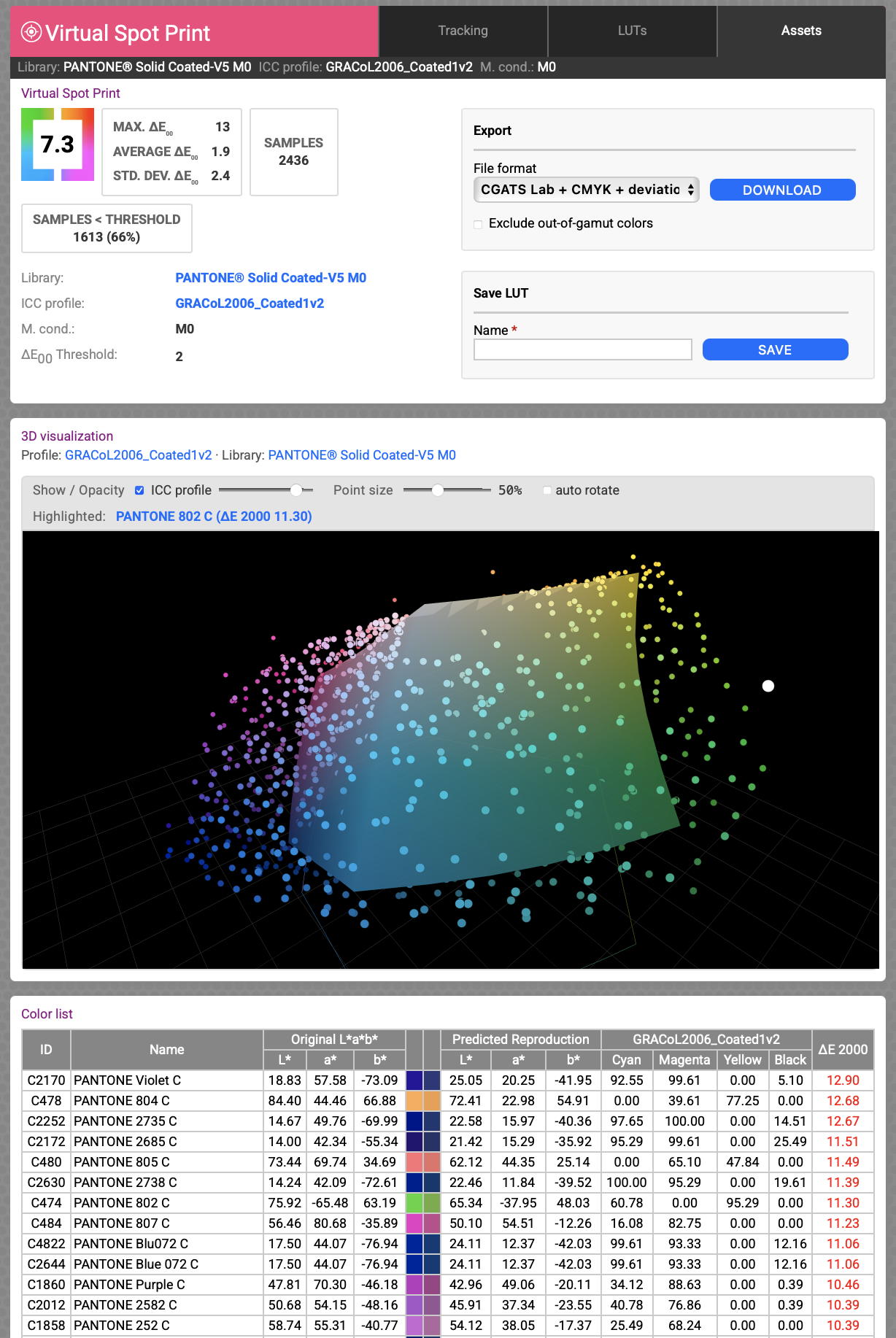The image size is (896, 1338).
Task: Switch to the Tracking tab
Action: click(463, 31)
